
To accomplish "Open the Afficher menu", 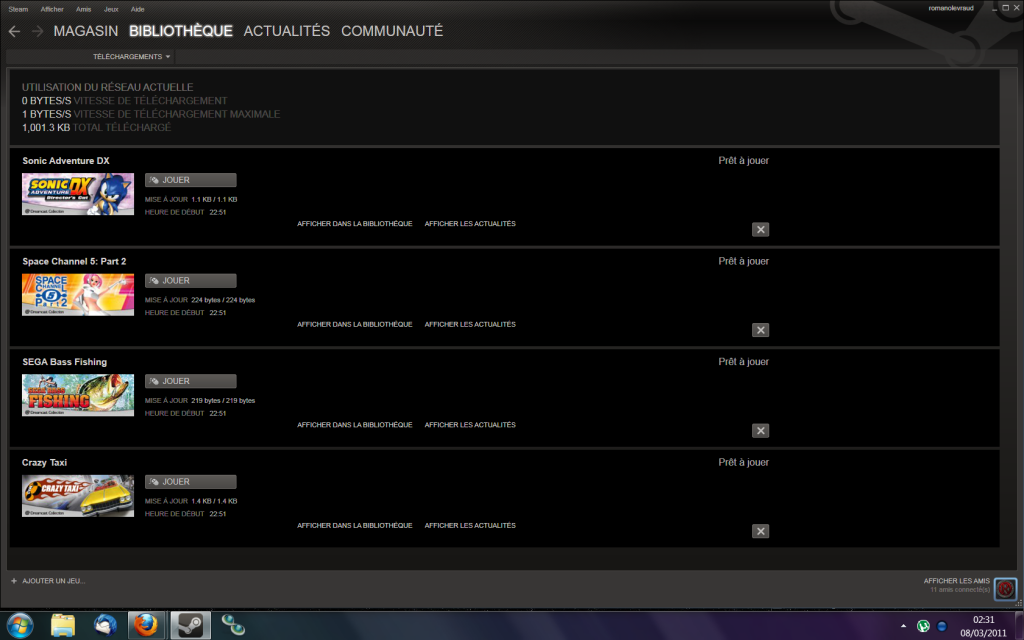I will pos(52,9).
